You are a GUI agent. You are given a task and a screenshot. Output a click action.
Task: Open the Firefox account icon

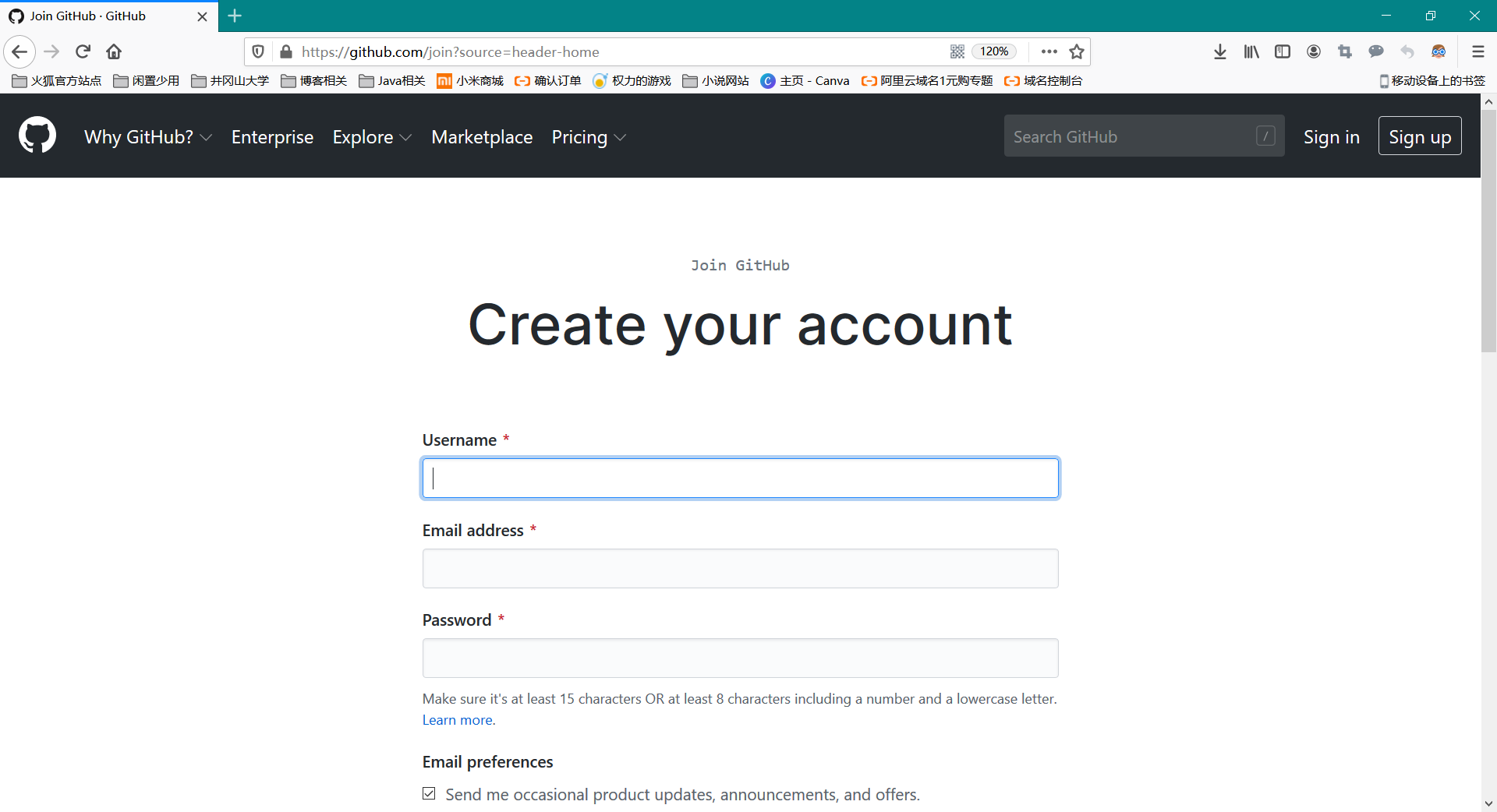point(1314,51)
